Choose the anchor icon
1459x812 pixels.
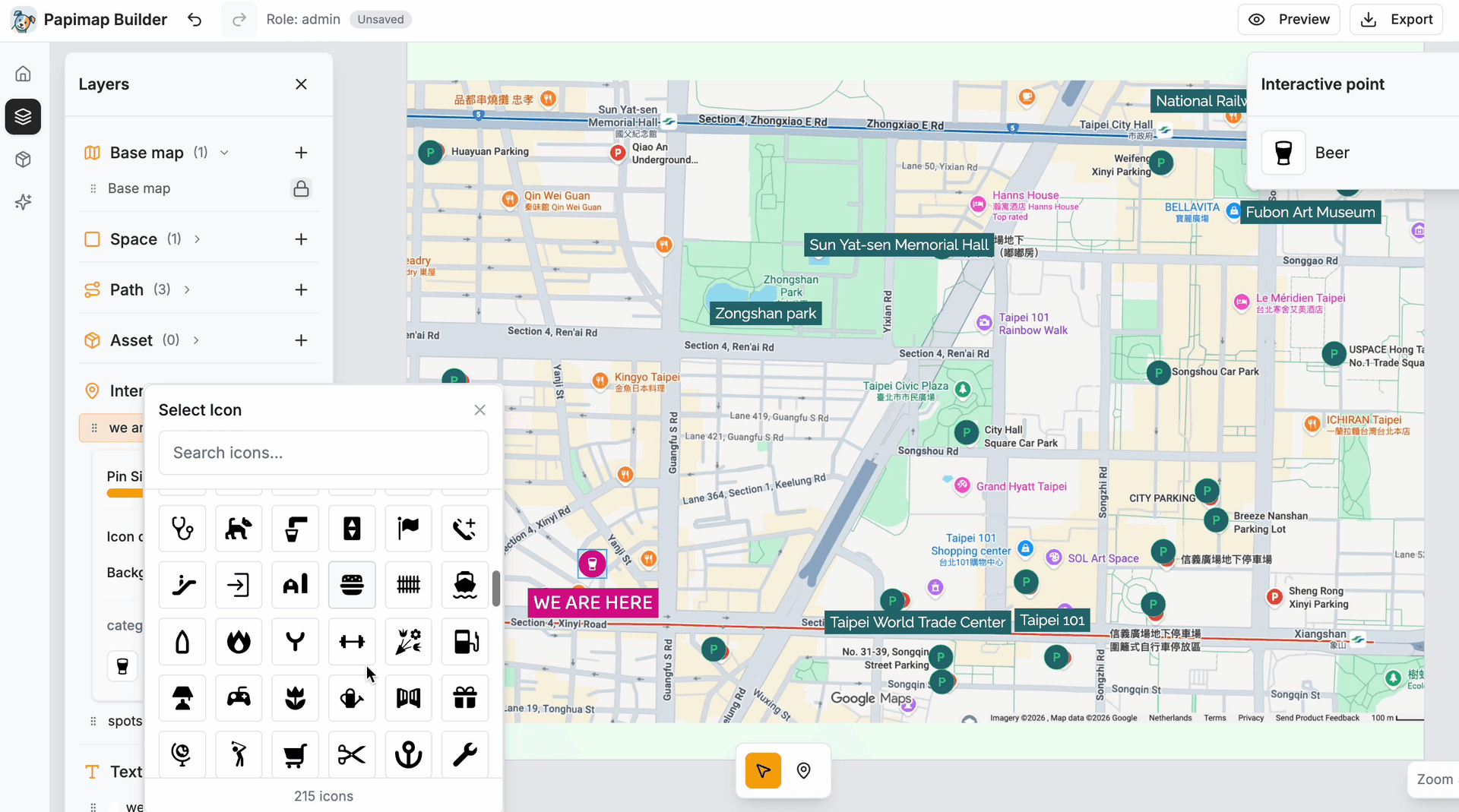coord(408,754)
